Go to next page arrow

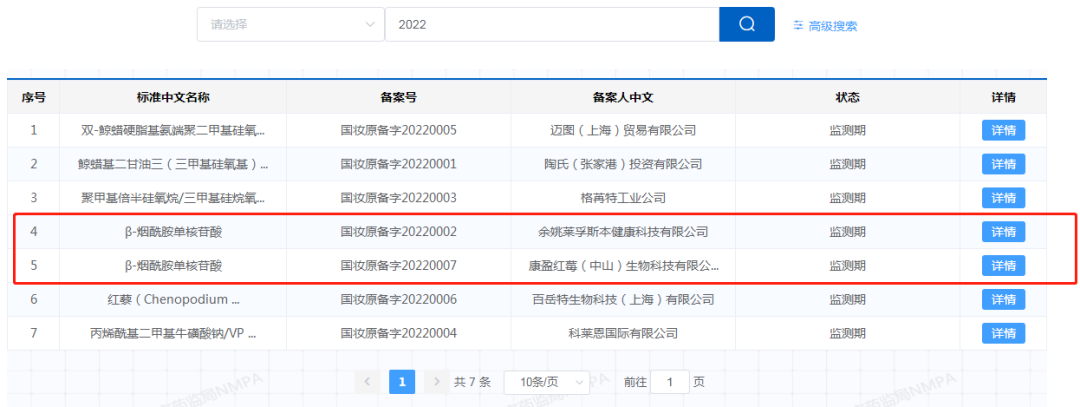tap(435, 381)
